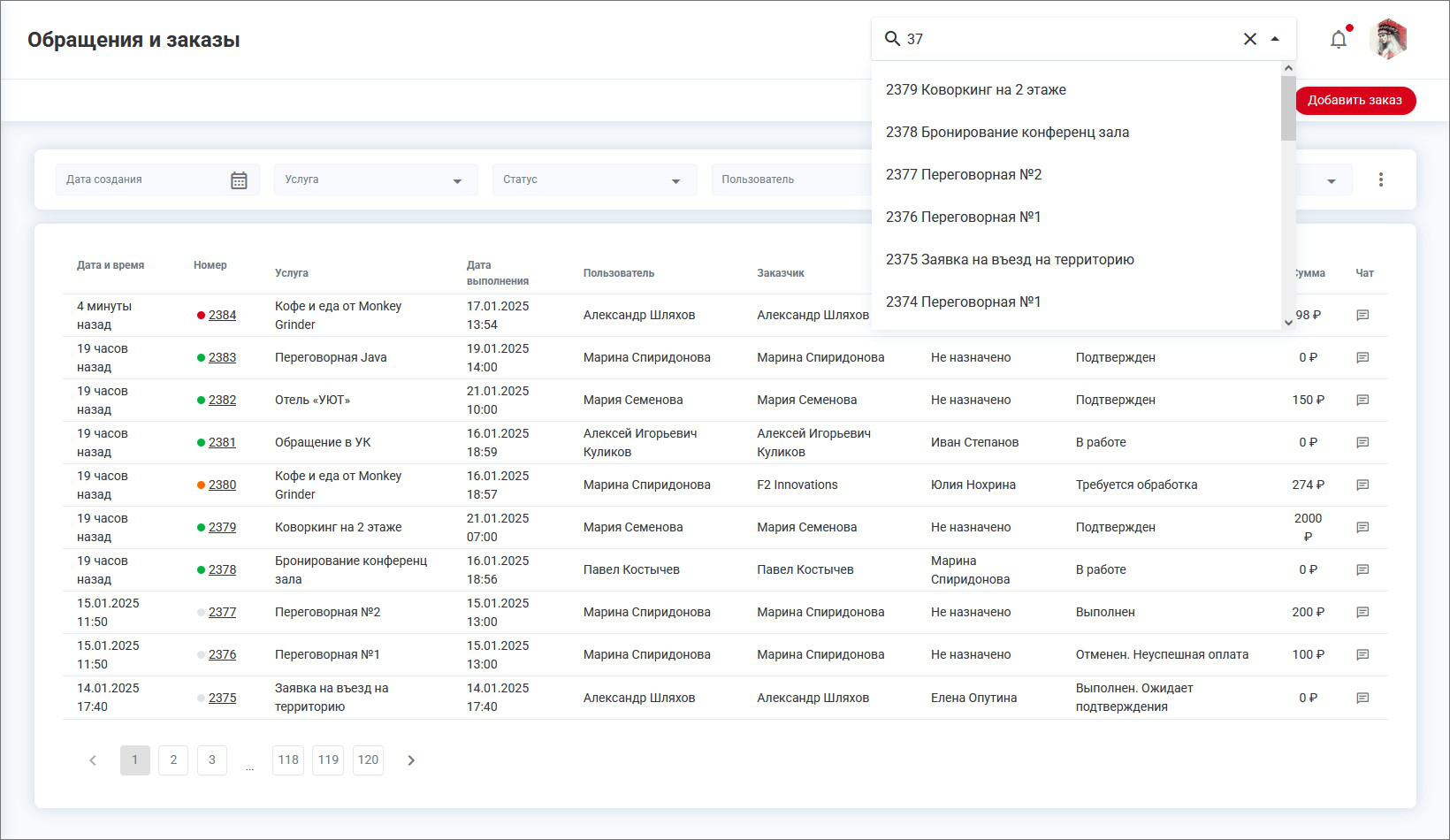Open the user profile avatar
This screenshot has width=1450, height=840.
pyautogui.click(x=1388, y=40)
